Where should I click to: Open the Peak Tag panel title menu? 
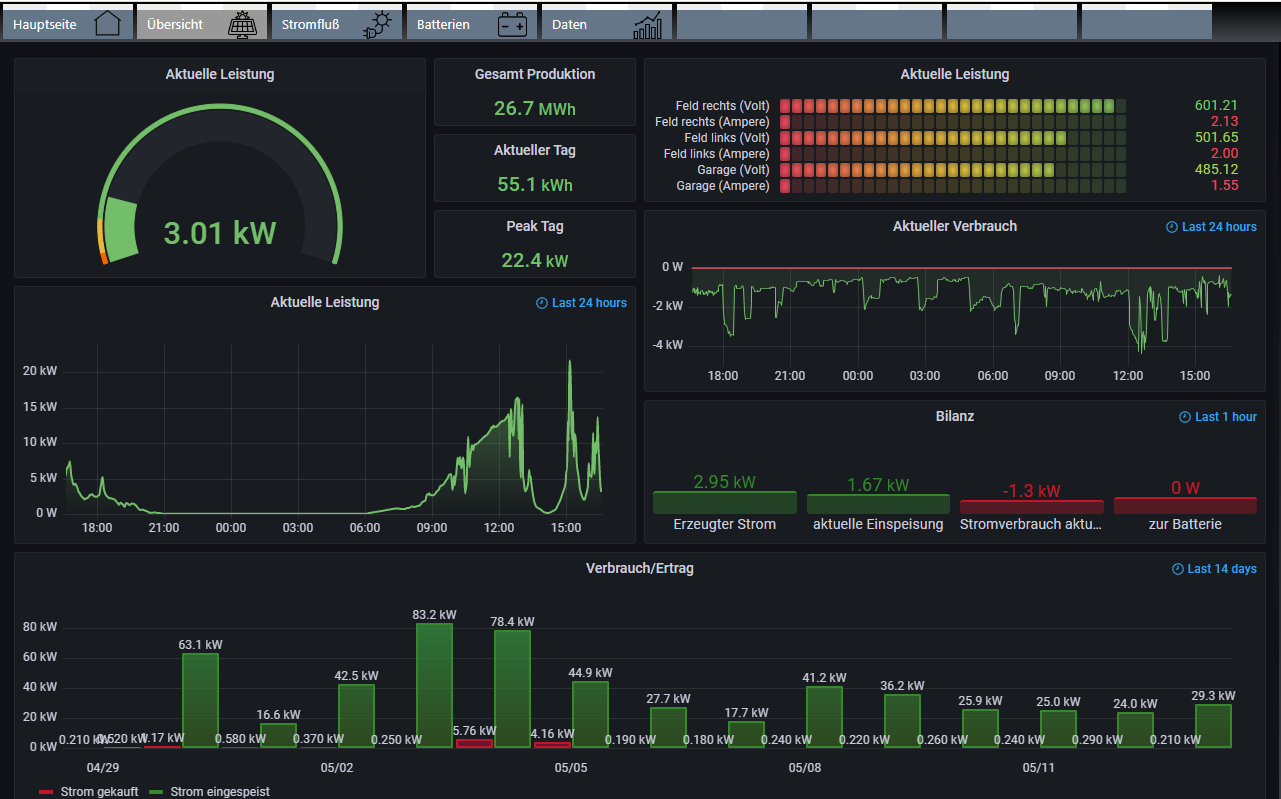pyautogui.click(x=534, y=226)
